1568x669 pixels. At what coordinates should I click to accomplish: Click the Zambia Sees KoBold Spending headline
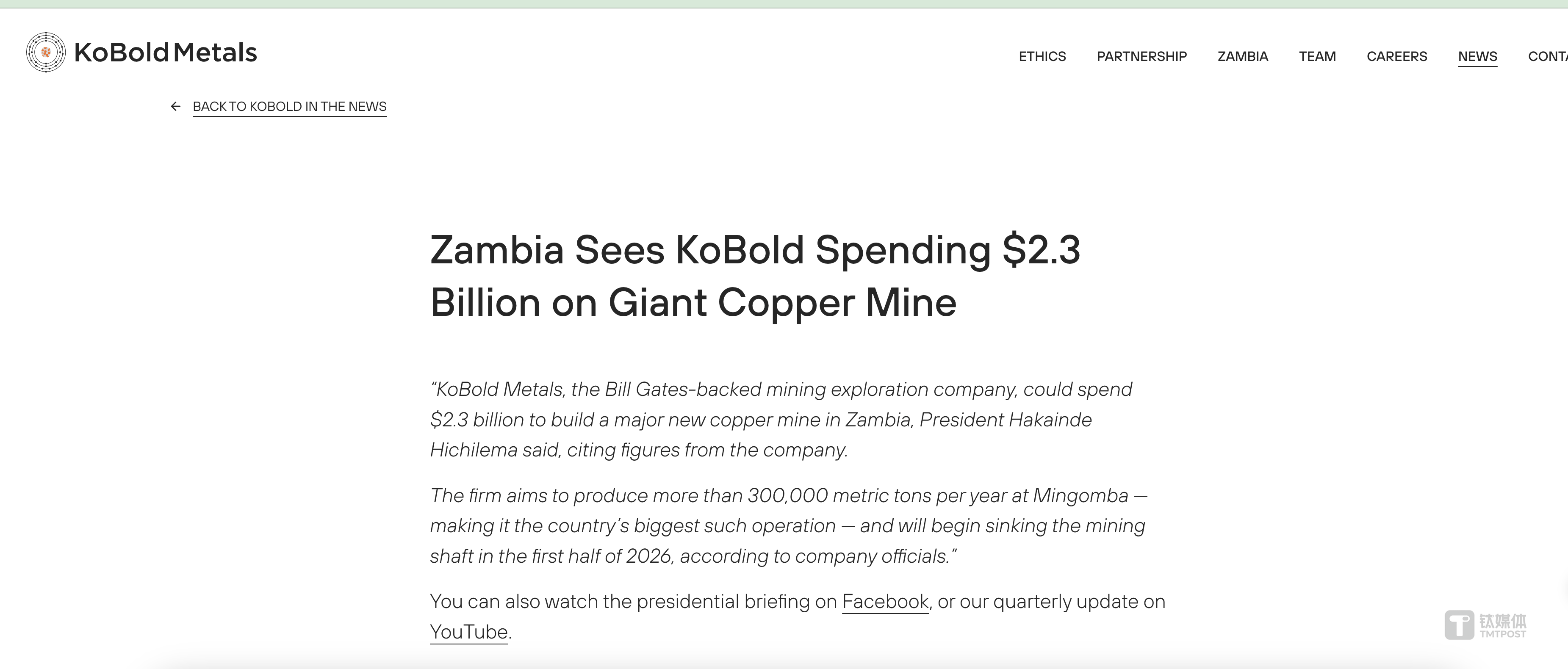tap(755, 276)
